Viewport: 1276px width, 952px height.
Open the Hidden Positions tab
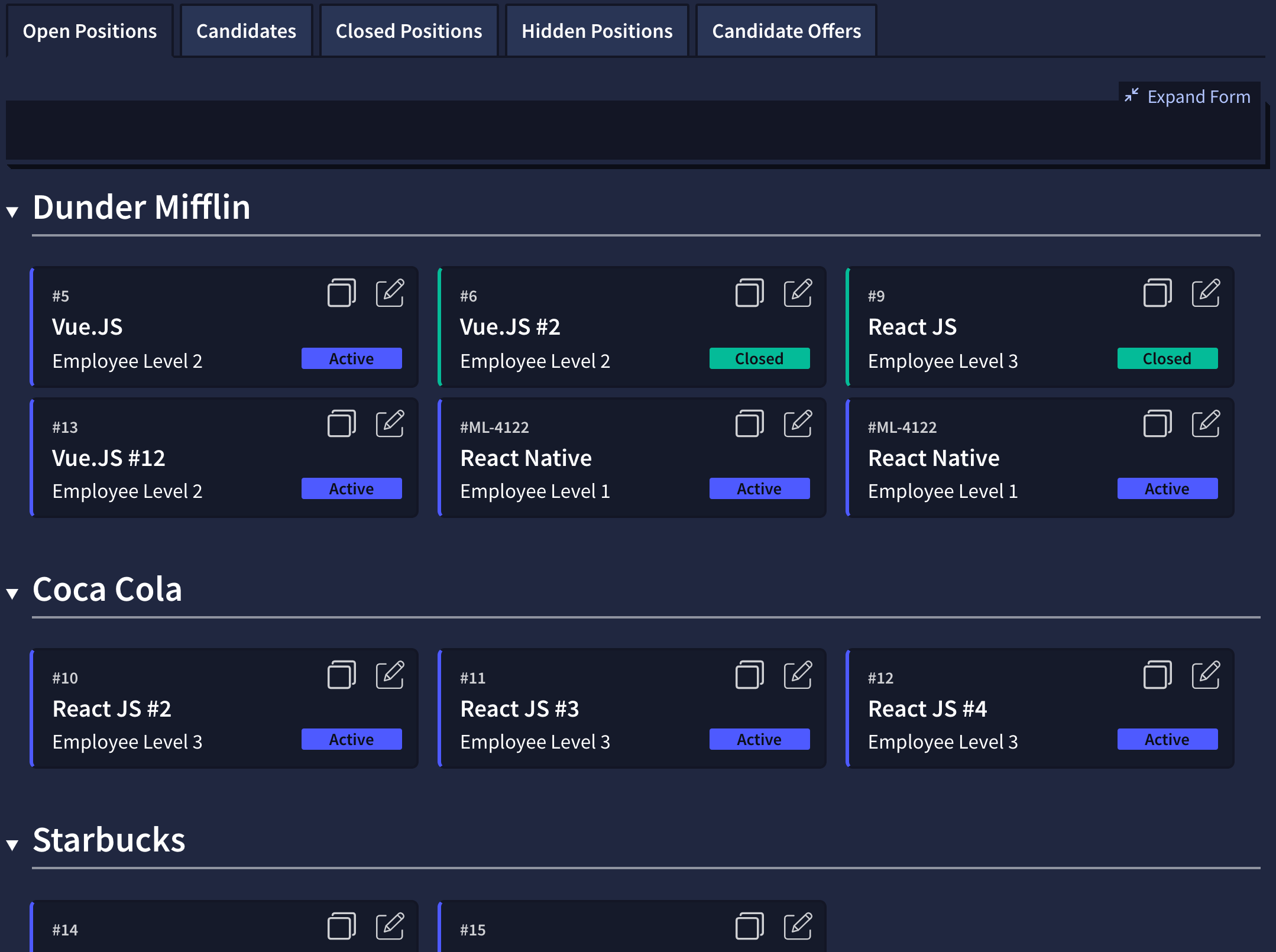597,31
